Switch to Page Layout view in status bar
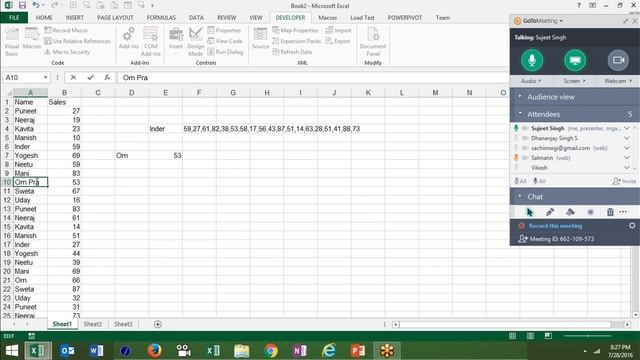The height and width of the screenshot is (360, 640). click(530, 336)
